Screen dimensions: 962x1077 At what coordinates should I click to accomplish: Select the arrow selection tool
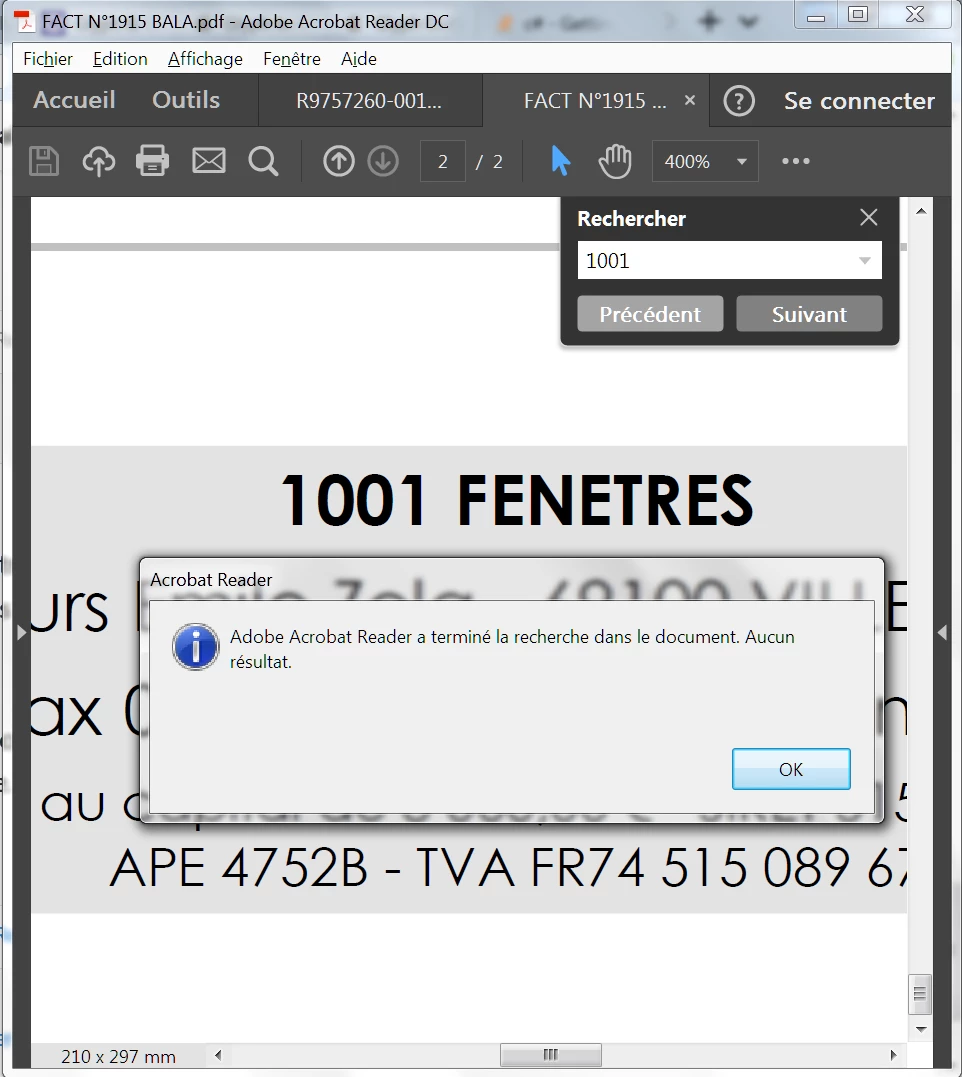560,161
